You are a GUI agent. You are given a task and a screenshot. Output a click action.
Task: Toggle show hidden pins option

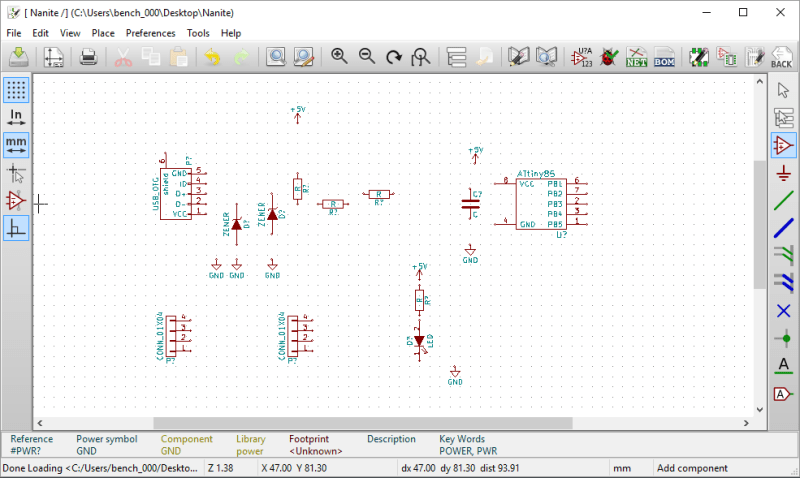point(16,201)
